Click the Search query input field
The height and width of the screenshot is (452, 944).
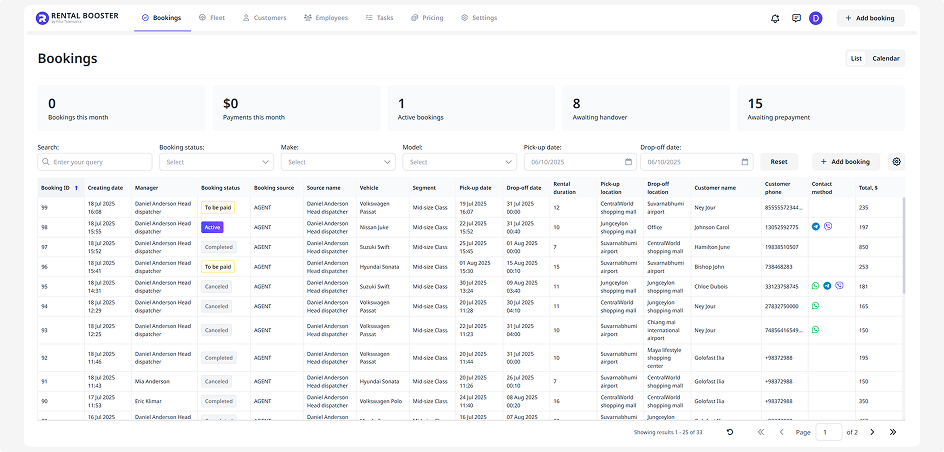click(x=95, y=162)
